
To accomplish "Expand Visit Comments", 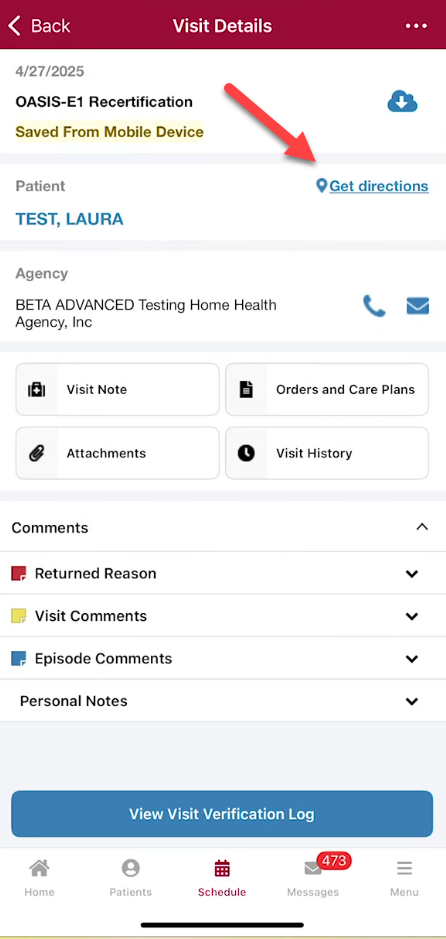I will pos(223,616).
